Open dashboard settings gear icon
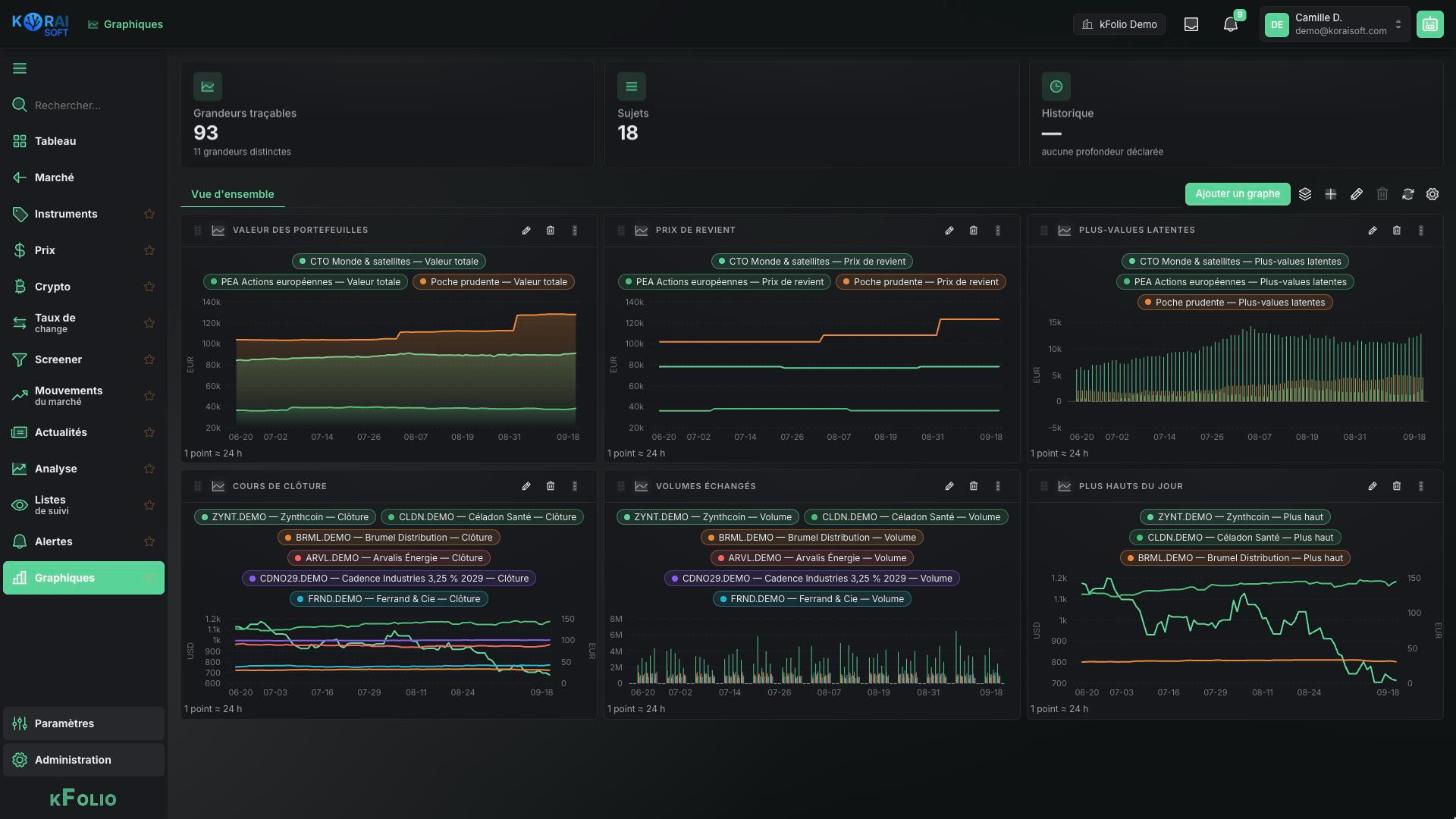The width and height of the screenshot is (1456, 819). pyautogui.click(x=1433, y=194)
